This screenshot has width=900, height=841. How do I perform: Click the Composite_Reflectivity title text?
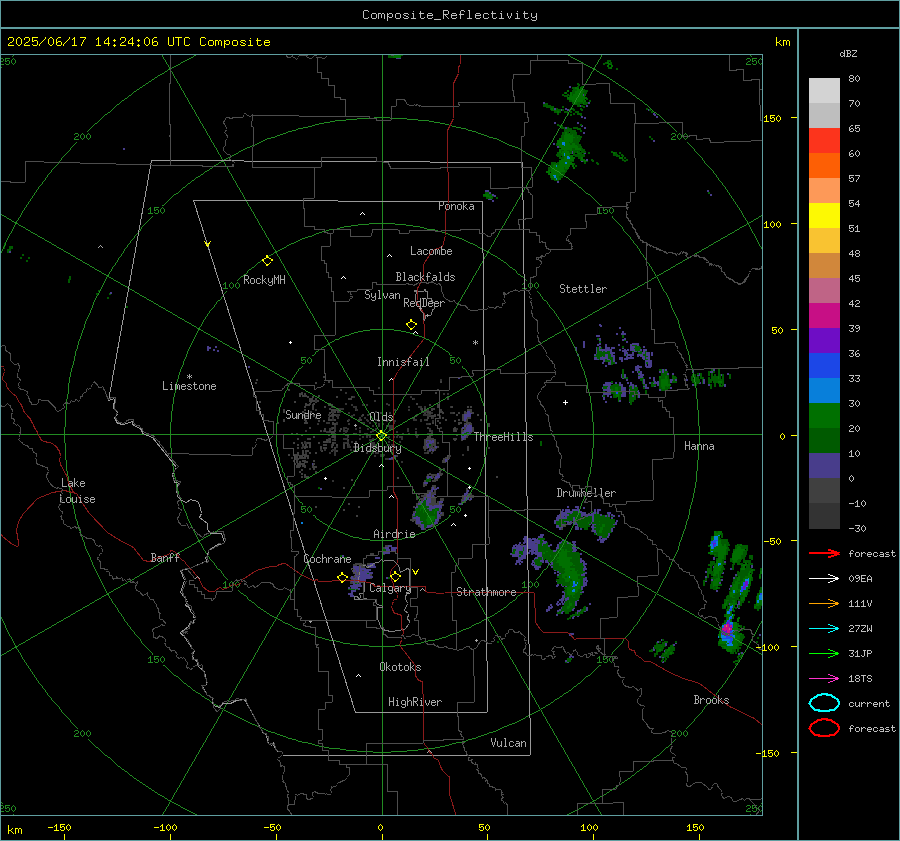450,15
